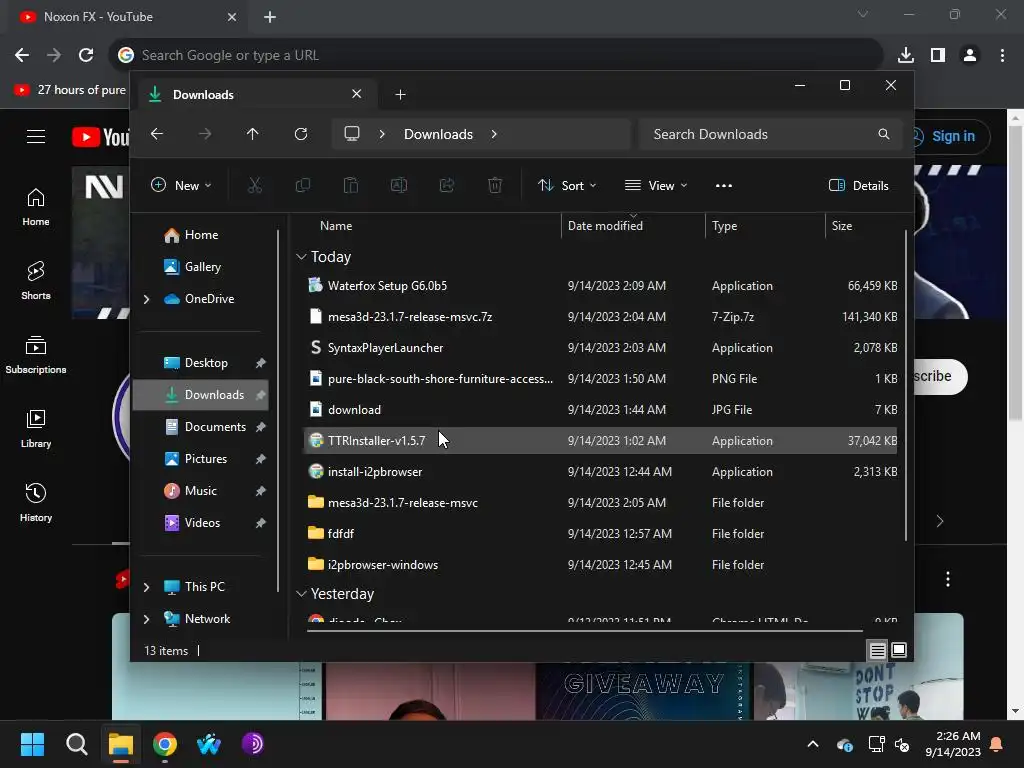Click Chrome downloads icon in browser toolbar

[906, 56]
